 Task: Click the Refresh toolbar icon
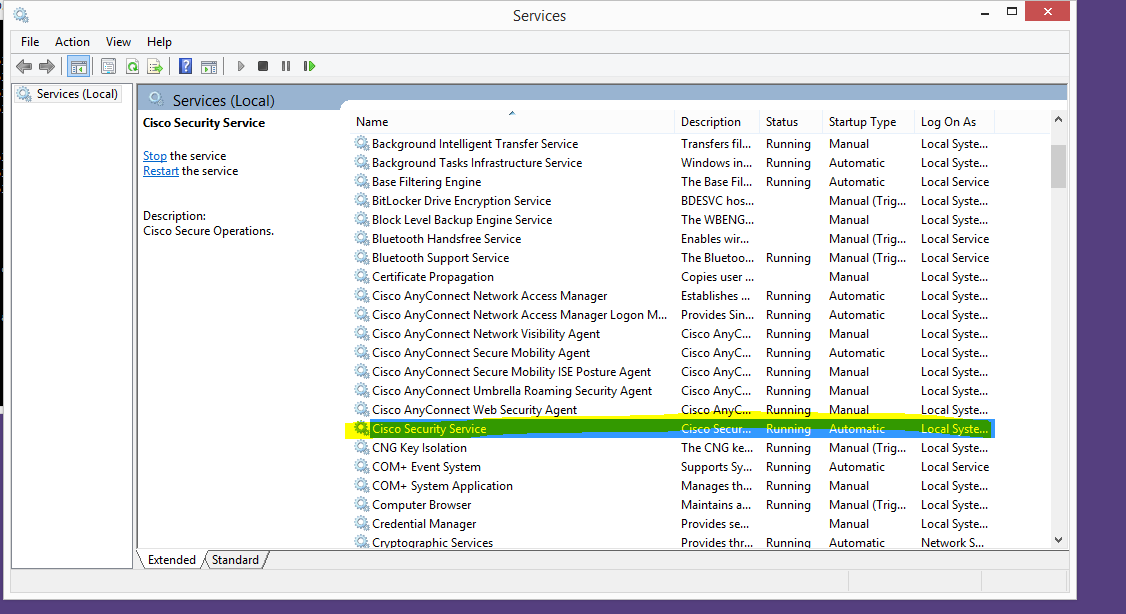(132, 67)
